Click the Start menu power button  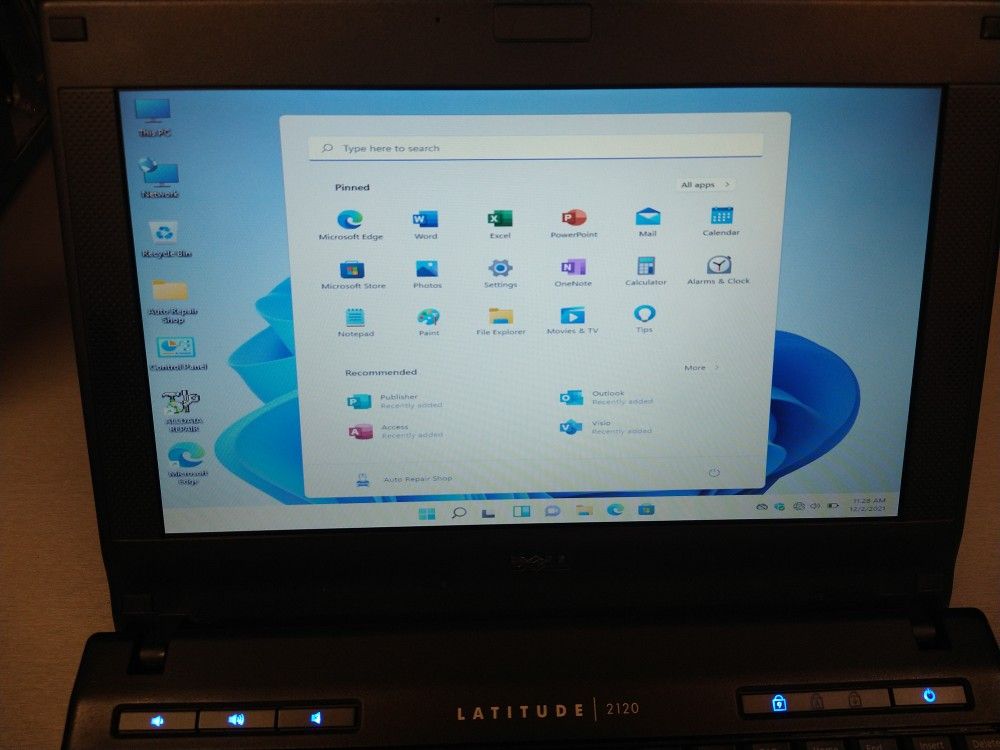tap(714, 473)
